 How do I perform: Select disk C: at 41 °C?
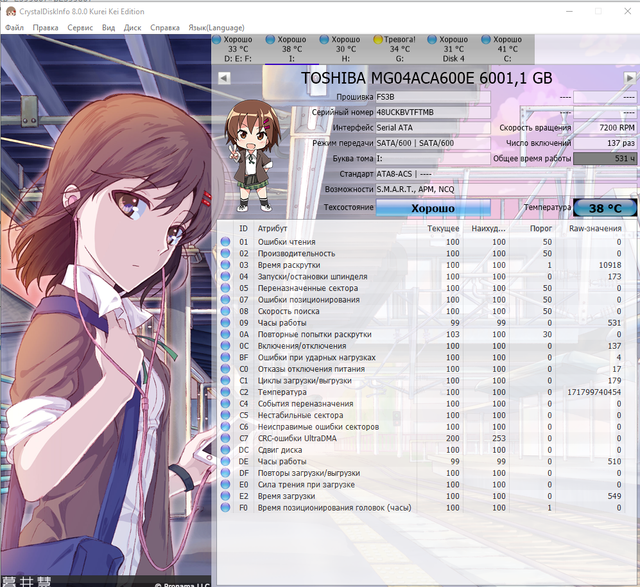coord(507,49)
